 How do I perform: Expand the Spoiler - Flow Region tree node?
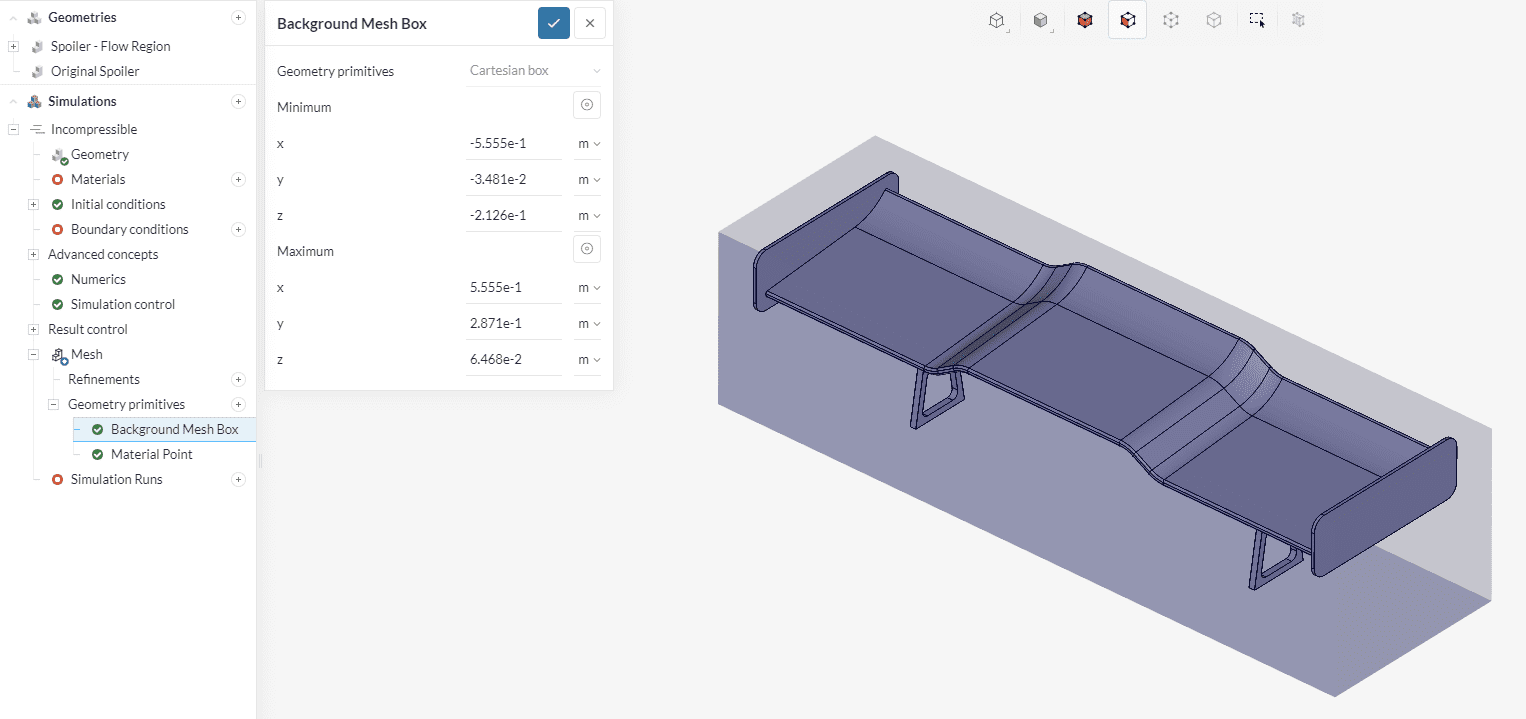click(x=13, y=46)
